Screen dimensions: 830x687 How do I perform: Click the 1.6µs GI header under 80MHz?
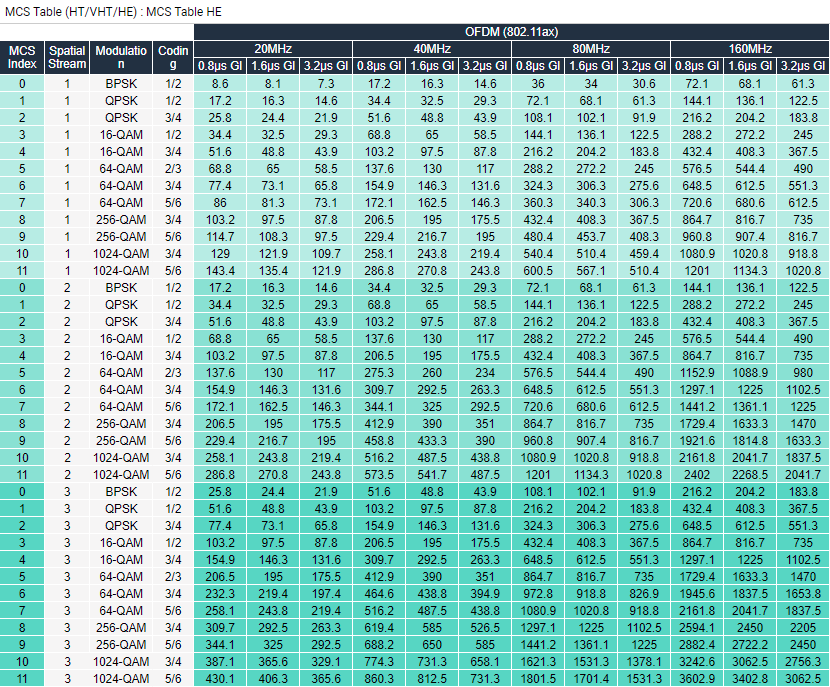point(591,66)
